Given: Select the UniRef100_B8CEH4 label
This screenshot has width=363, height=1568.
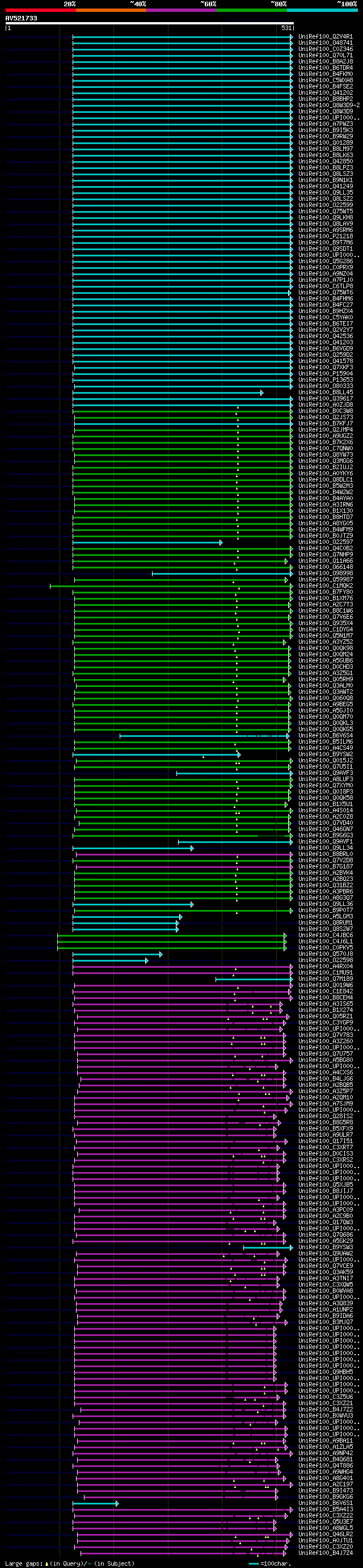Looking at the screenshot, I should 325,997.
